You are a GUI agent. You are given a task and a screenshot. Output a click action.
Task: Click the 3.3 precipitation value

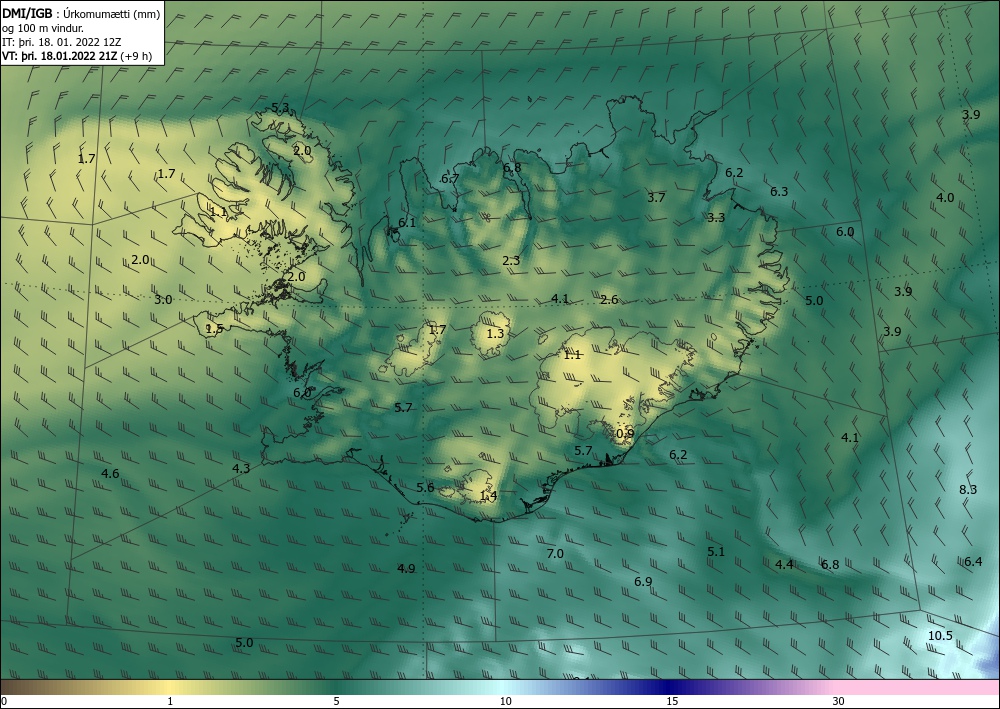pos(716,217)
